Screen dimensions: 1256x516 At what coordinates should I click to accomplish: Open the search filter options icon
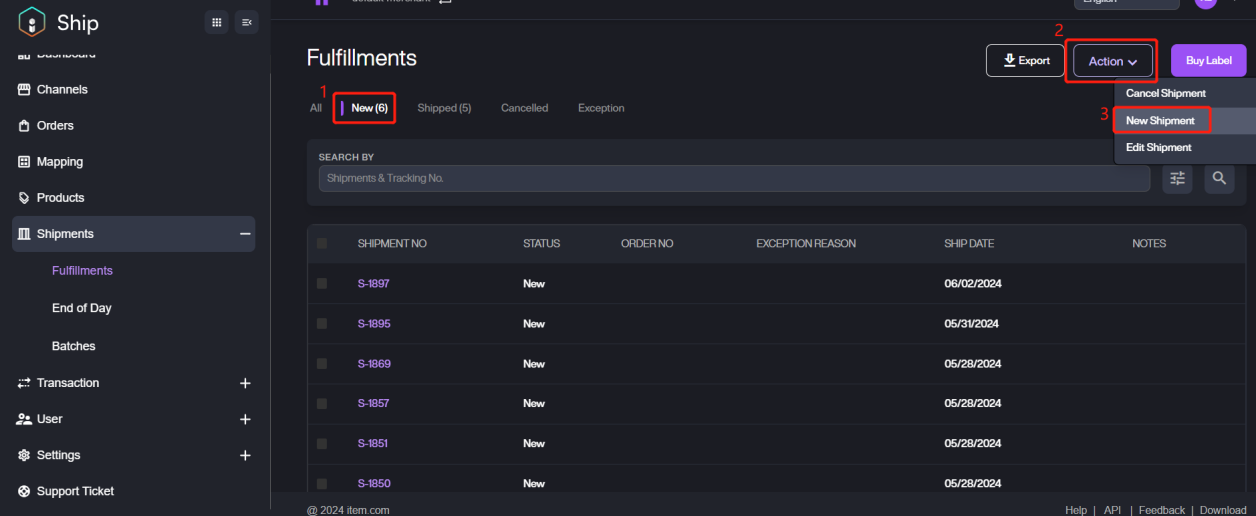1178,178
